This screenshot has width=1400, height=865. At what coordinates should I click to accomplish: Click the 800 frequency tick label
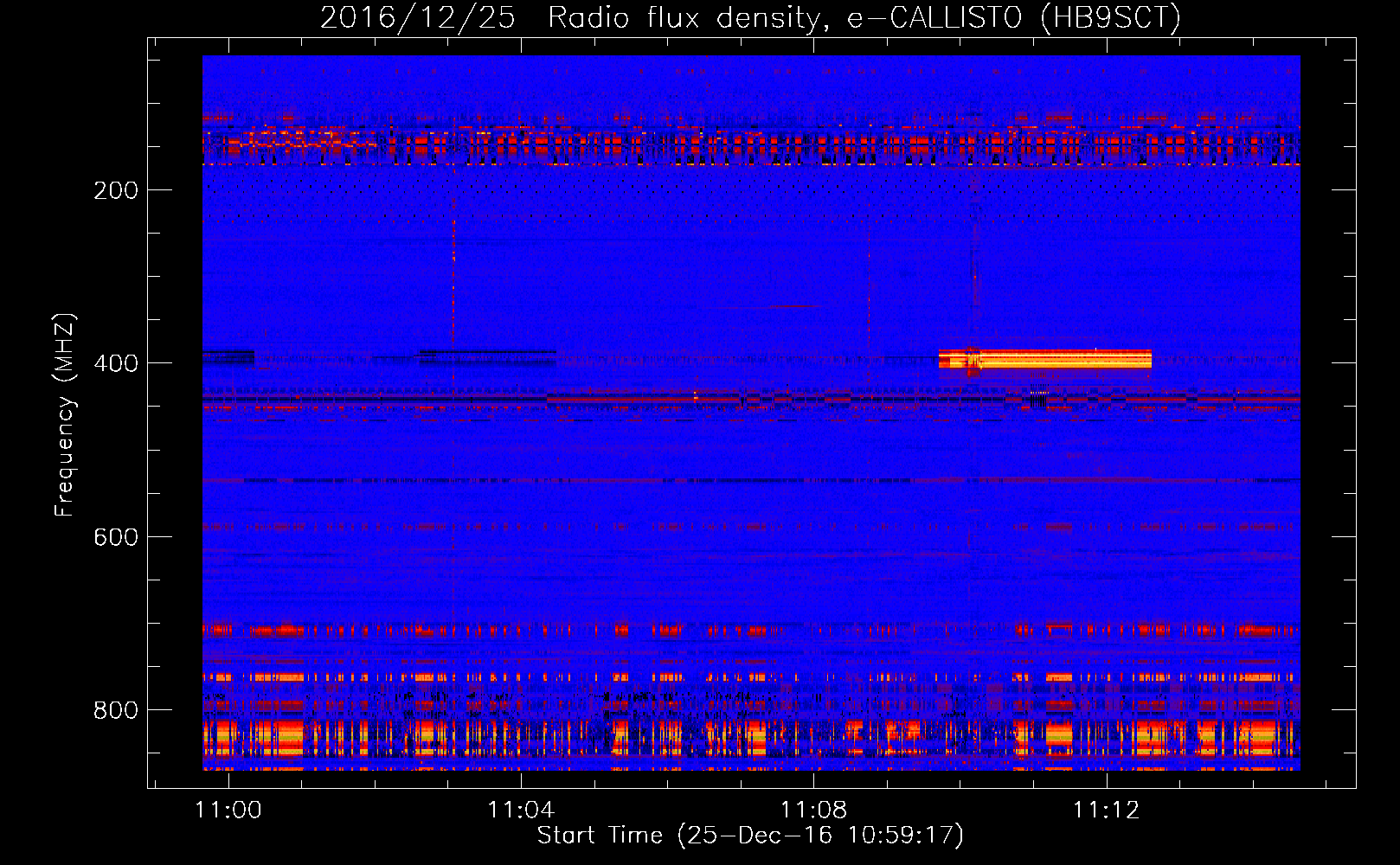116,710
